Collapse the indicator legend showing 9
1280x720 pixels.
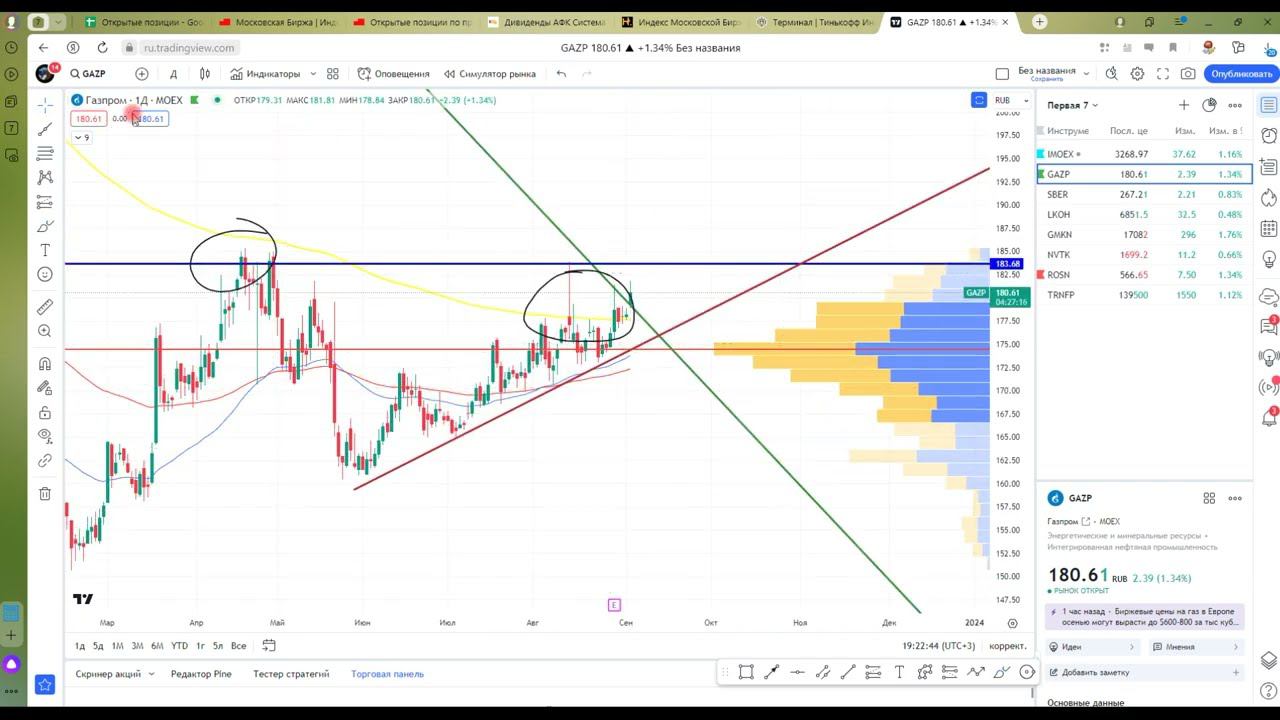pos(81,138)
